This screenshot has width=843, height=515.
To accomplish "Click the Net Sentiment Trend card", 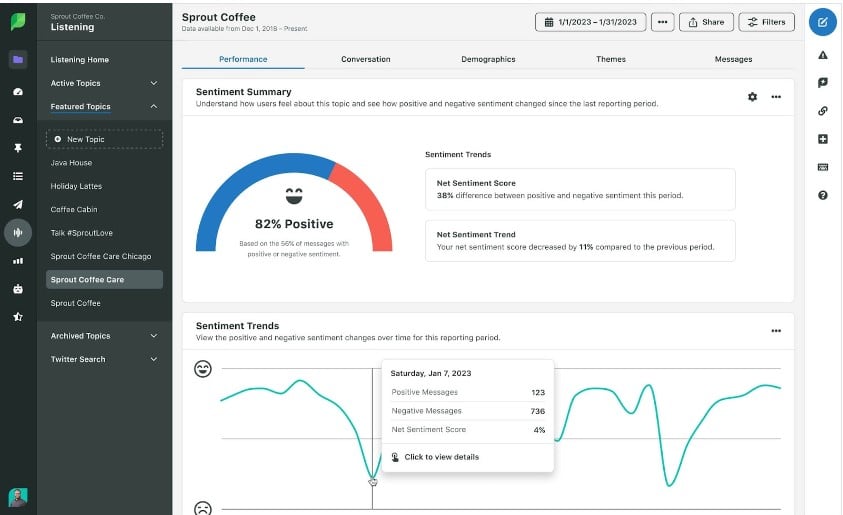I will [x=580, y=241].
